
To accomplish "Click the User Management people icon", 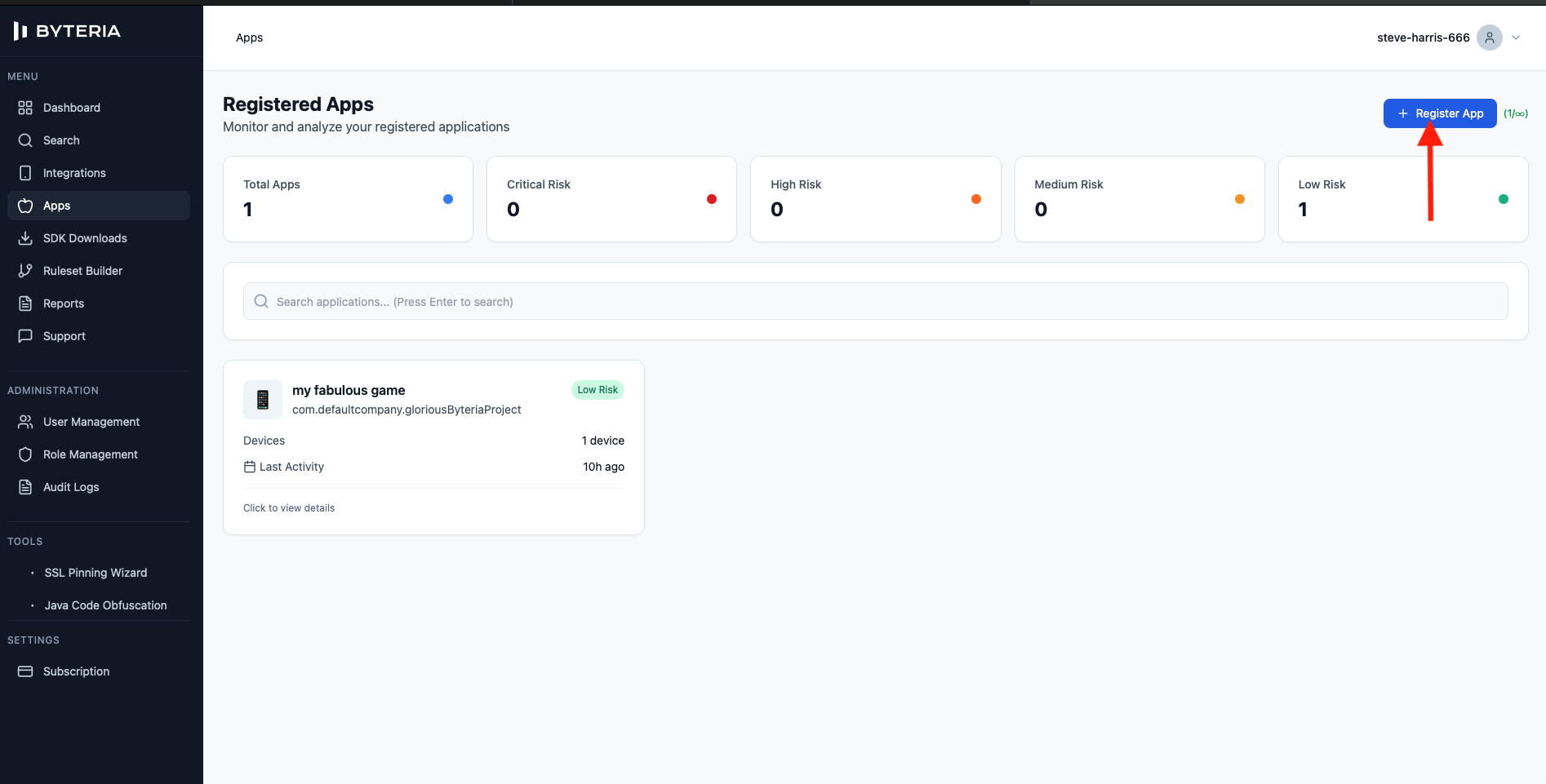I will coord(25,422).
